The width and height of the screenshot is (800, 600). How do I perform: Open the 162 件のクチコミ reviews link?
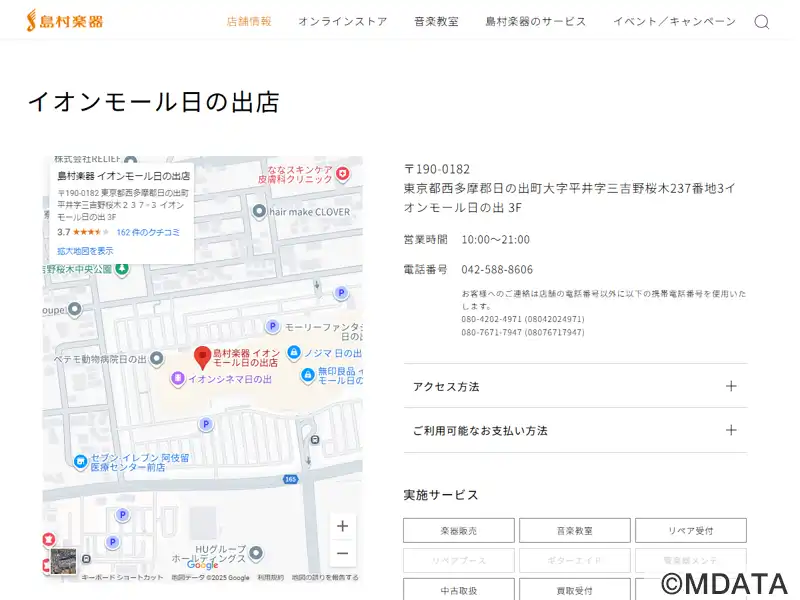click(x=148, y=232)
